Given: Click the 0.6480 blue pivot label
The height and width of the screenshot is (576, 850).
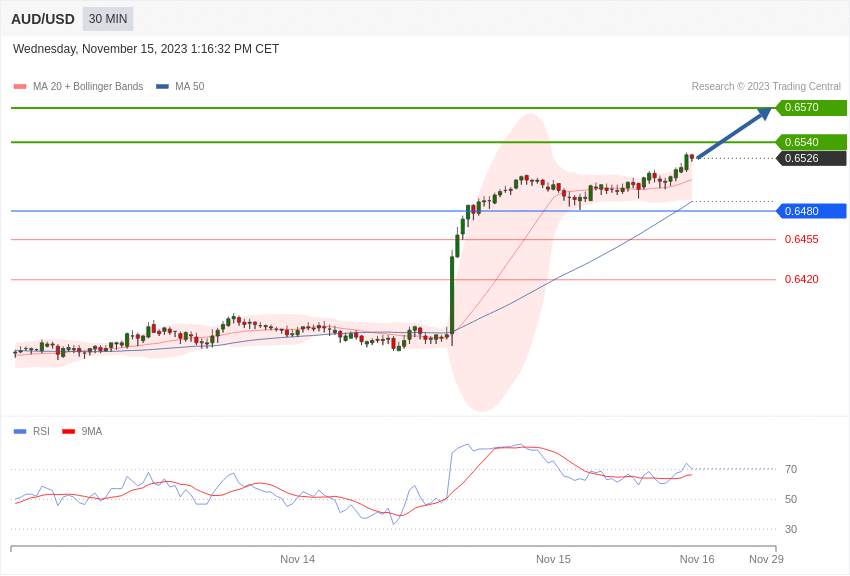Looking at the screenshot, I should pos(811,211).
